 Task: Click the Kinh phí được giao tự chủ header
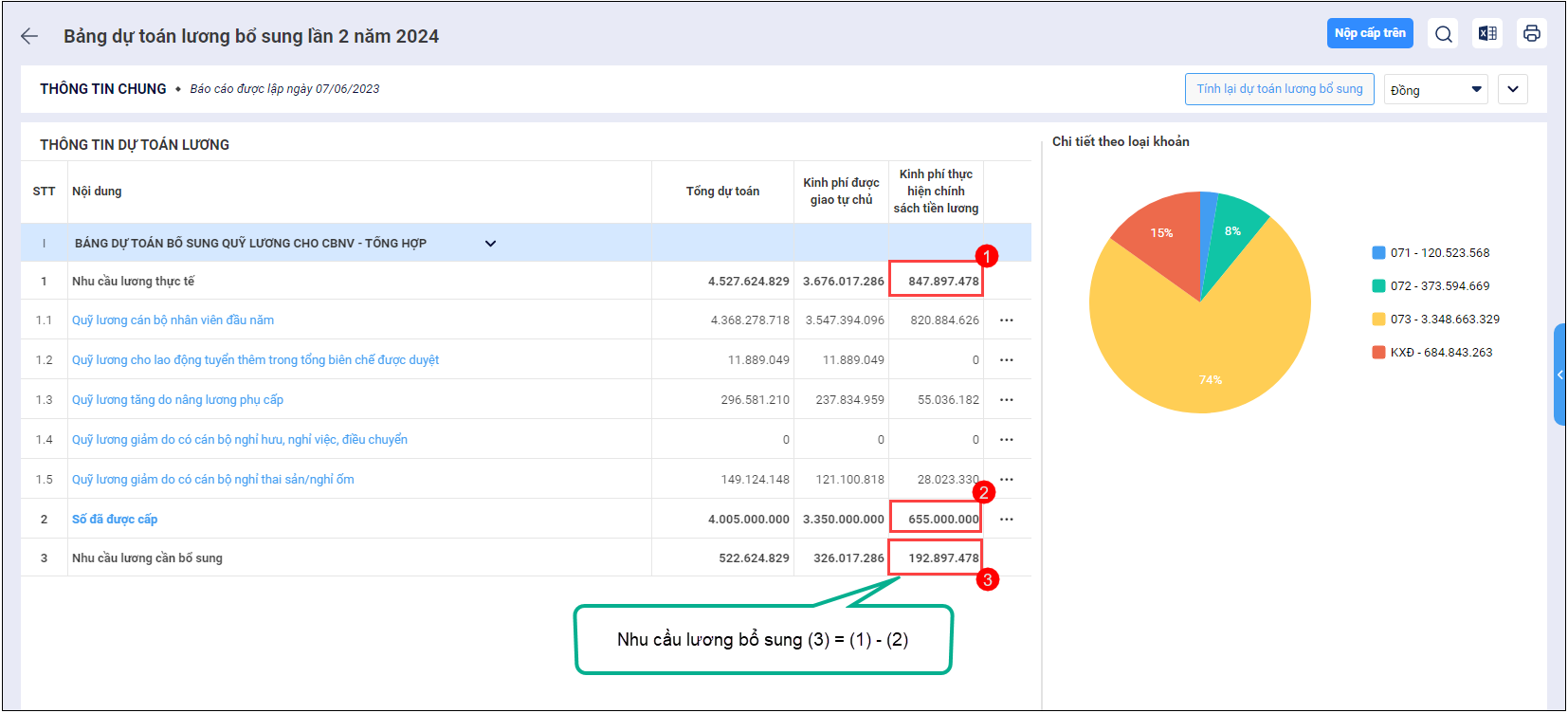click(841, 192)
